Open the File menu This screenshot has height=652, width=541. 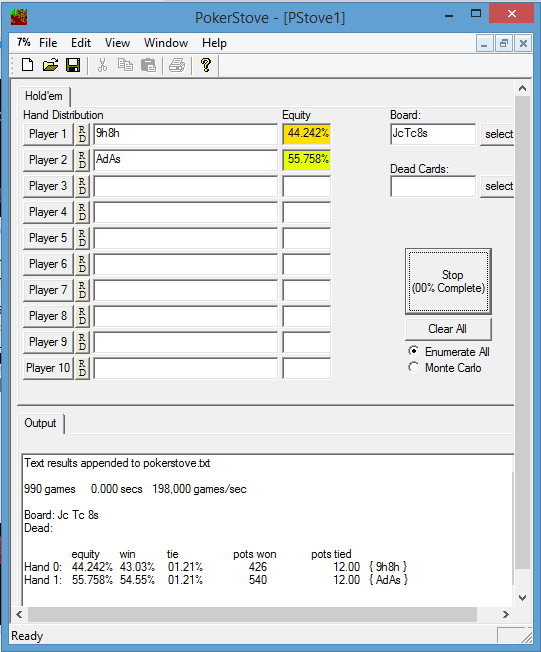(48, 43)
